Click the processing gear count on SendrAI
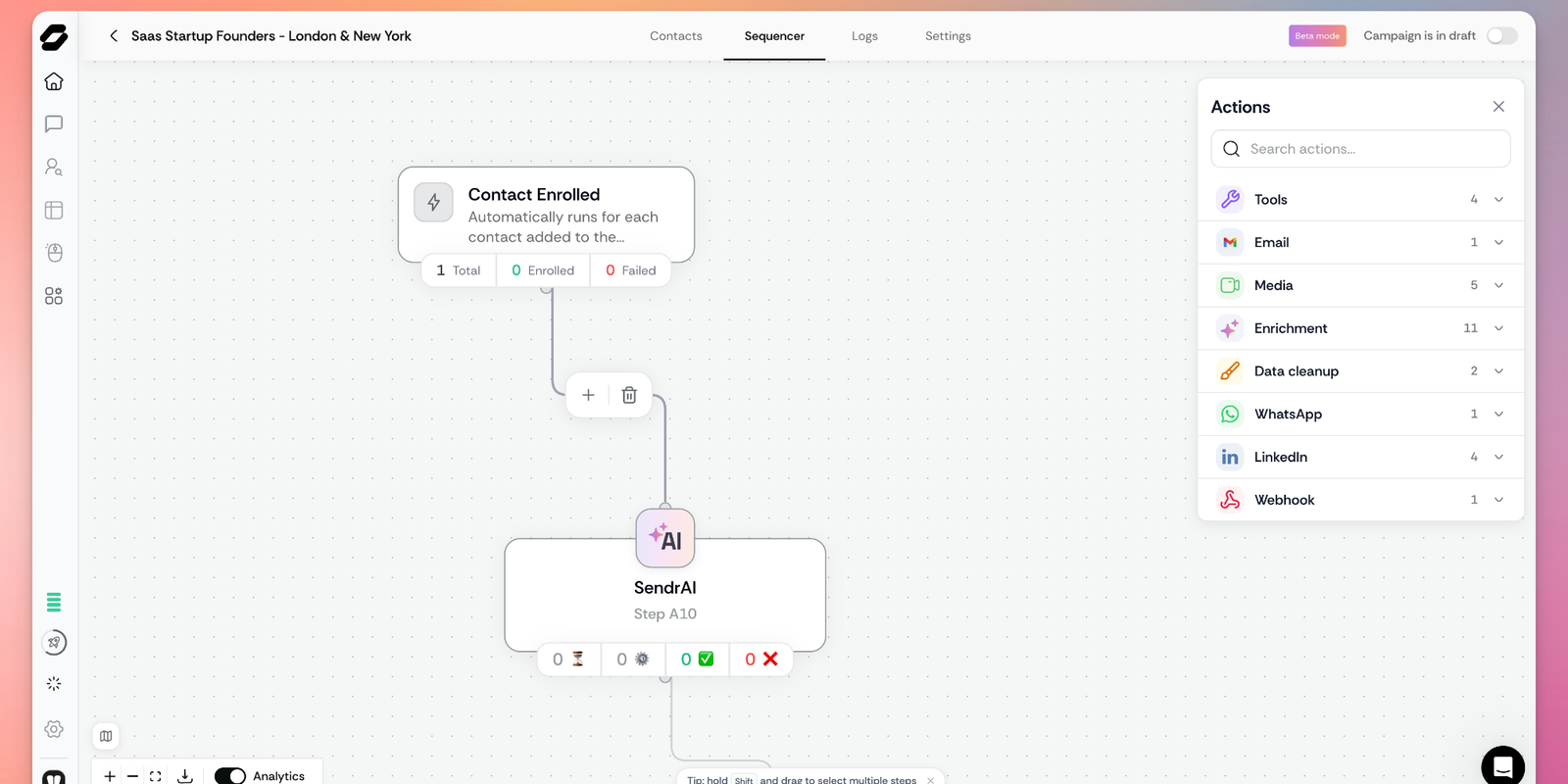The image size is (1568, 784). (633, 660)
